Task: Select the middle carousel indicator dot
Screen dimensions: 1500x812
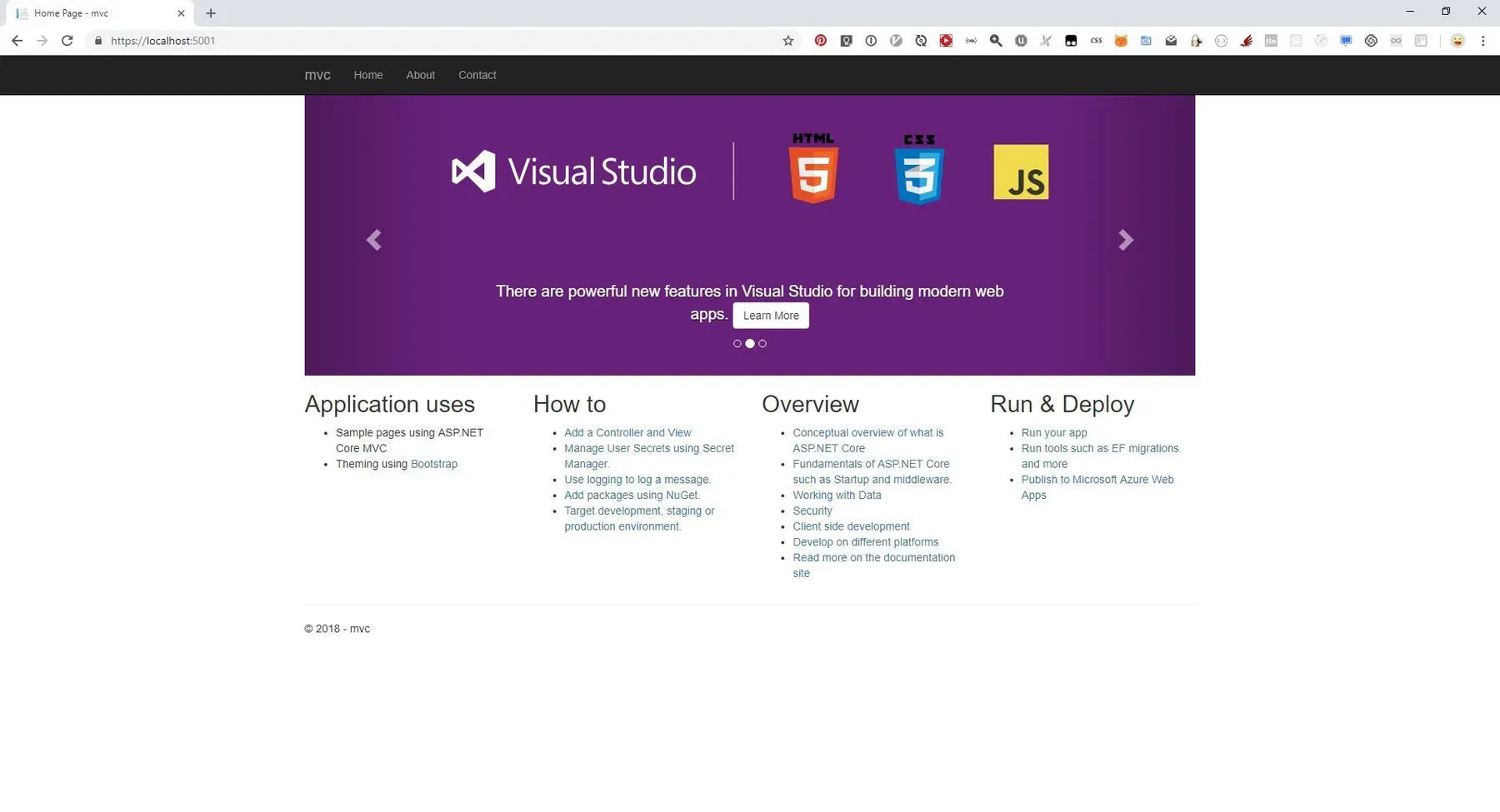Action: click(750, 344)
